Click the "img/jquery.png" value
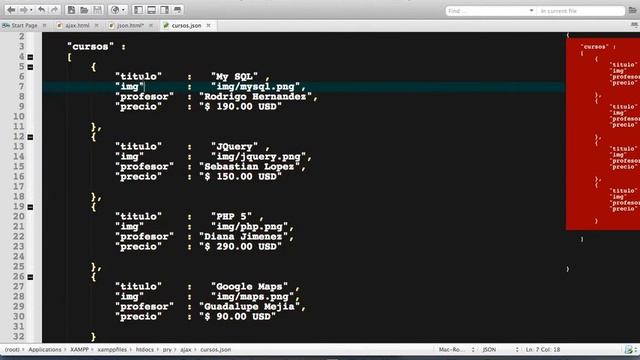The width and height of the screenshot is (640, 360). pos(259,157)
